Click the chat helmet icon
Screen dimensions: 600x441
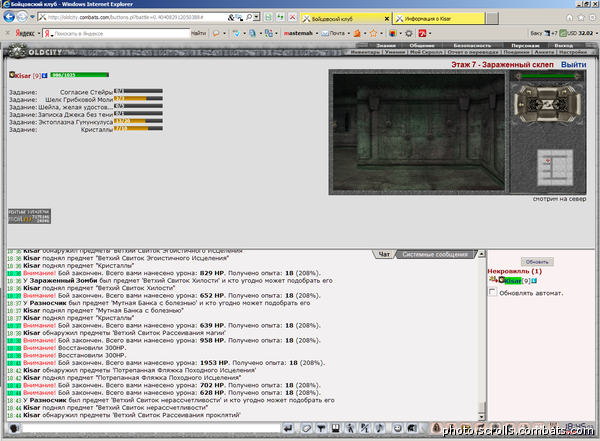point(412,428)
